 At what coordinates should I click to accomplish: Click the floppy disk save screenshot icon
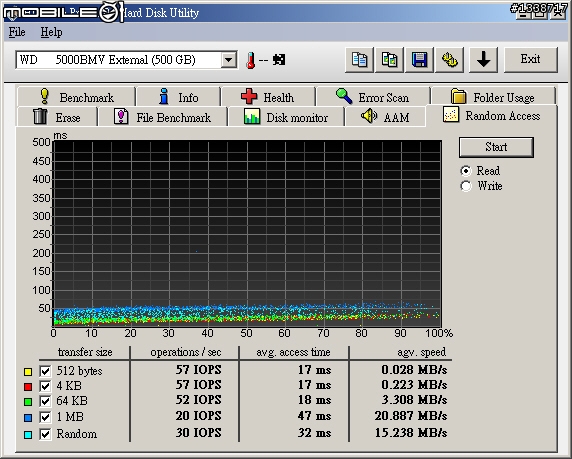pyautogui.click(x=420, y=59)
